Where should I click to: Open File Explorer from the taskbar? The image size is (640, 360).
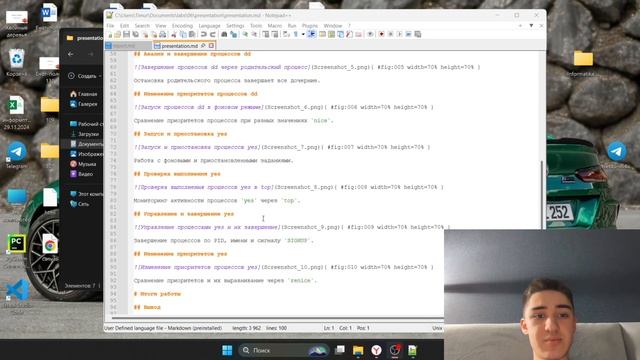[x=358, y=350]
